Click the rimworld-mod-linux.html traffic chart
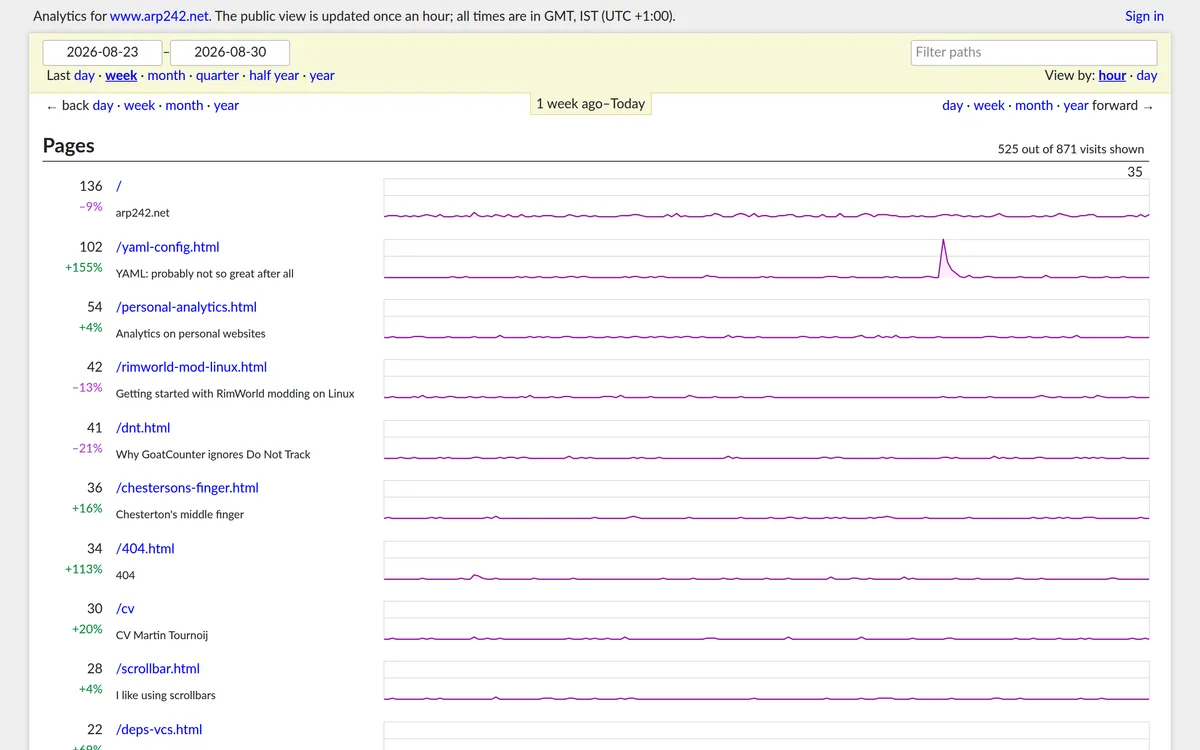The width and height of the screenshot is (1200, 750). tap(766, 380)
